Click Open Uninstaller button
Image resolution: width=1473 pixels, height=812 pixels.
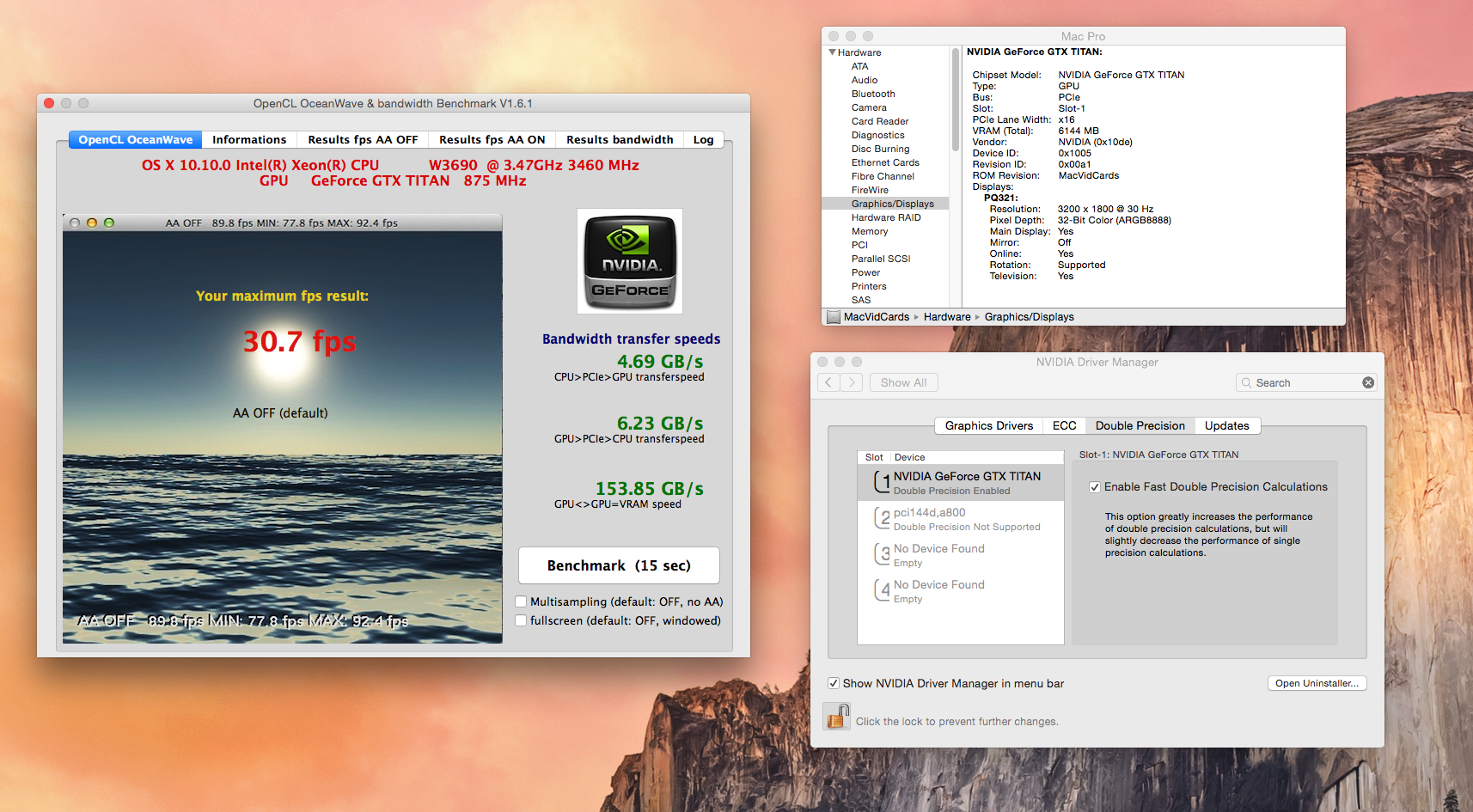point(1317,683)
